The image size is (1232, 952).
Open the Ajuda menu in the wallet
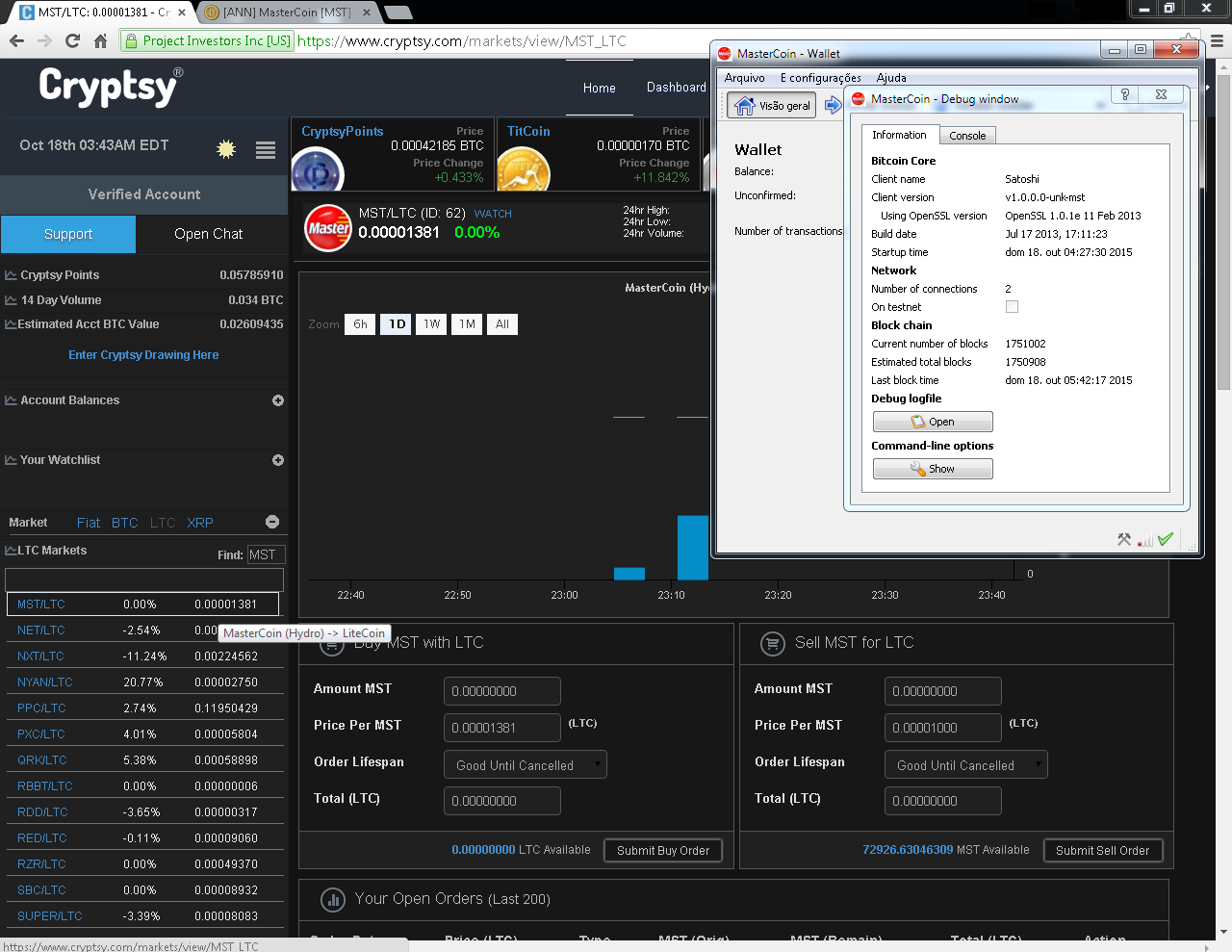pos(891,78)
